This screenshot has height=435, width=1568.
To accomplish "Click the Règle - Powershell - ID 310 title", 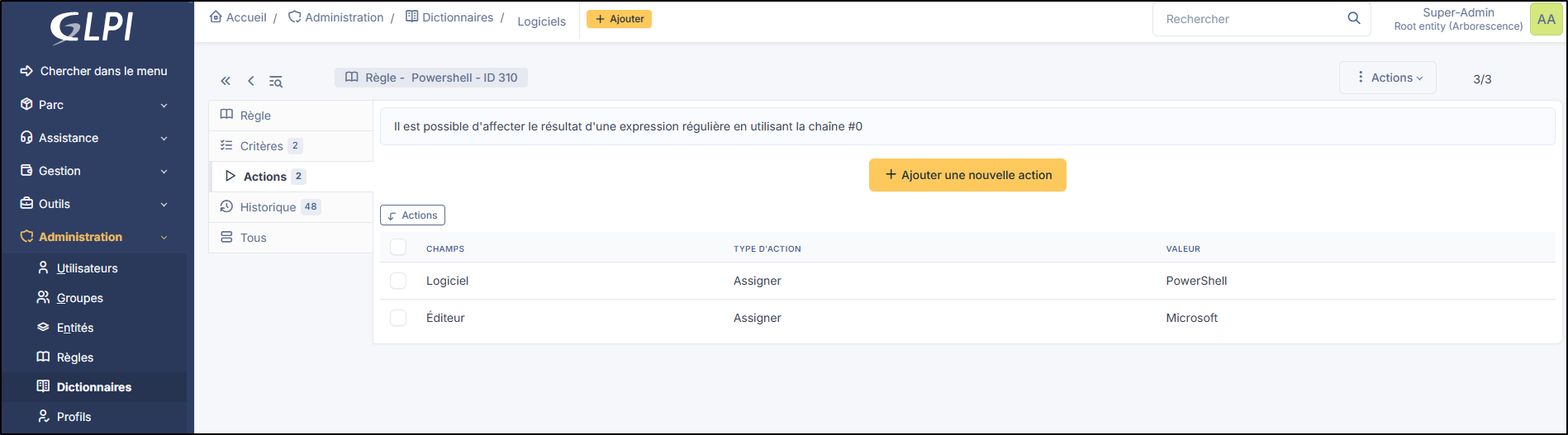I will pyautogui.click(x=431, y=78).
